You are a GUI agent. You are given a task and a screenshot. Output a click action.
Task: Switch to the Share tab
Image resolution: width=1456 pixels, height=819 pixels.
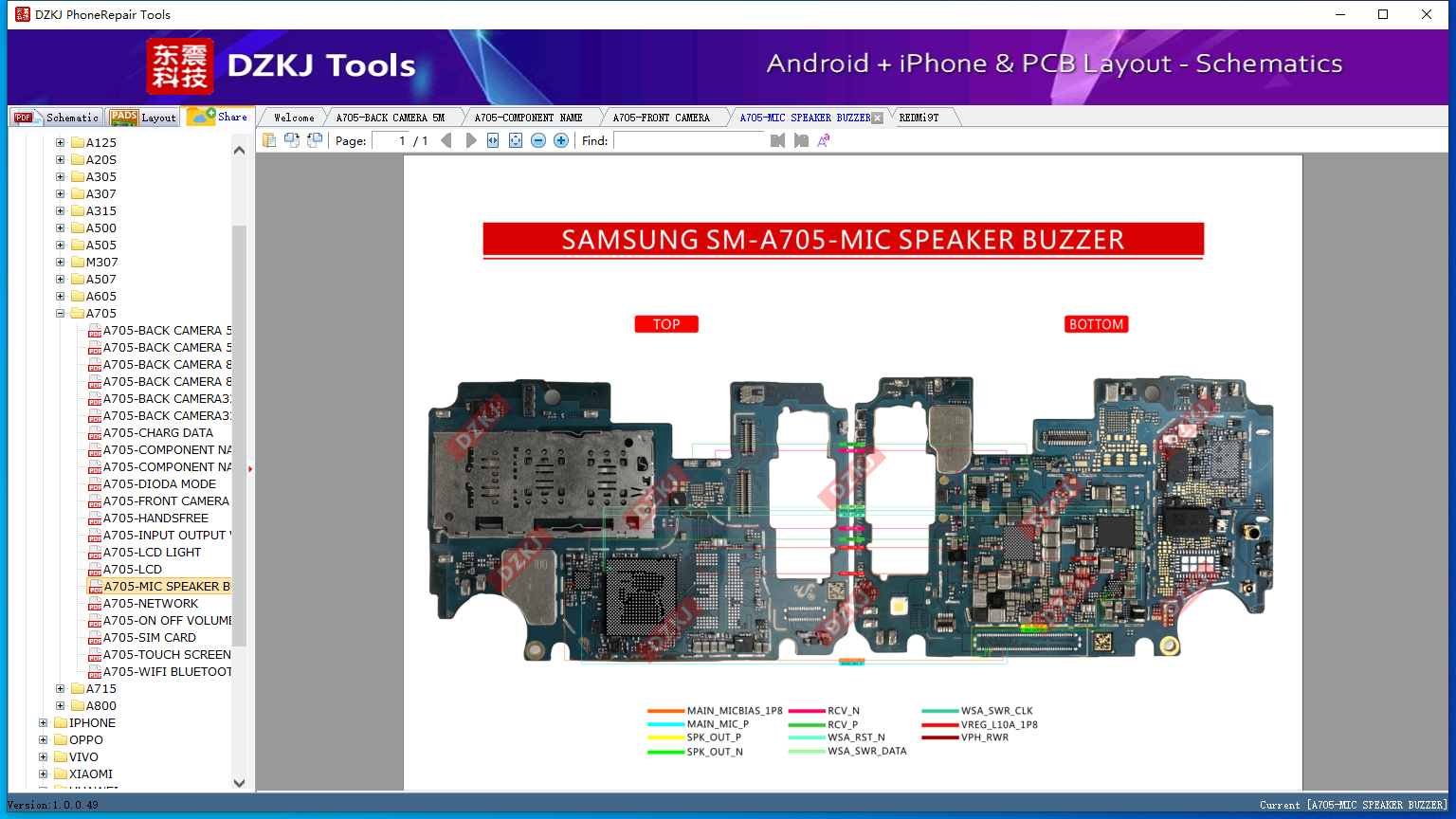click(x=218, y=117)
